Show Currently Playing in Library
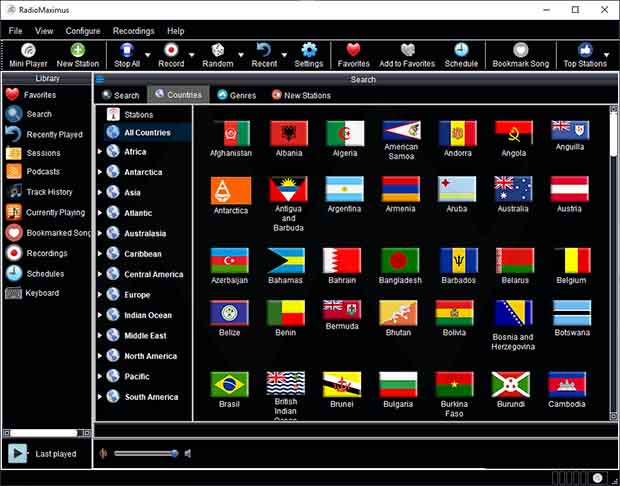Image resolution: width=620 pixels, height=486 pixels. tap(45, 212)
